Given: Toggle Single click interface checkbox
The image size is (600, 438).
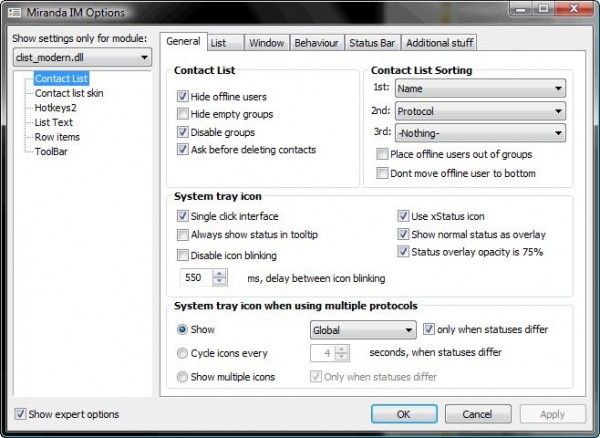Looking at the screenshot, I should [x=183, y=216].
